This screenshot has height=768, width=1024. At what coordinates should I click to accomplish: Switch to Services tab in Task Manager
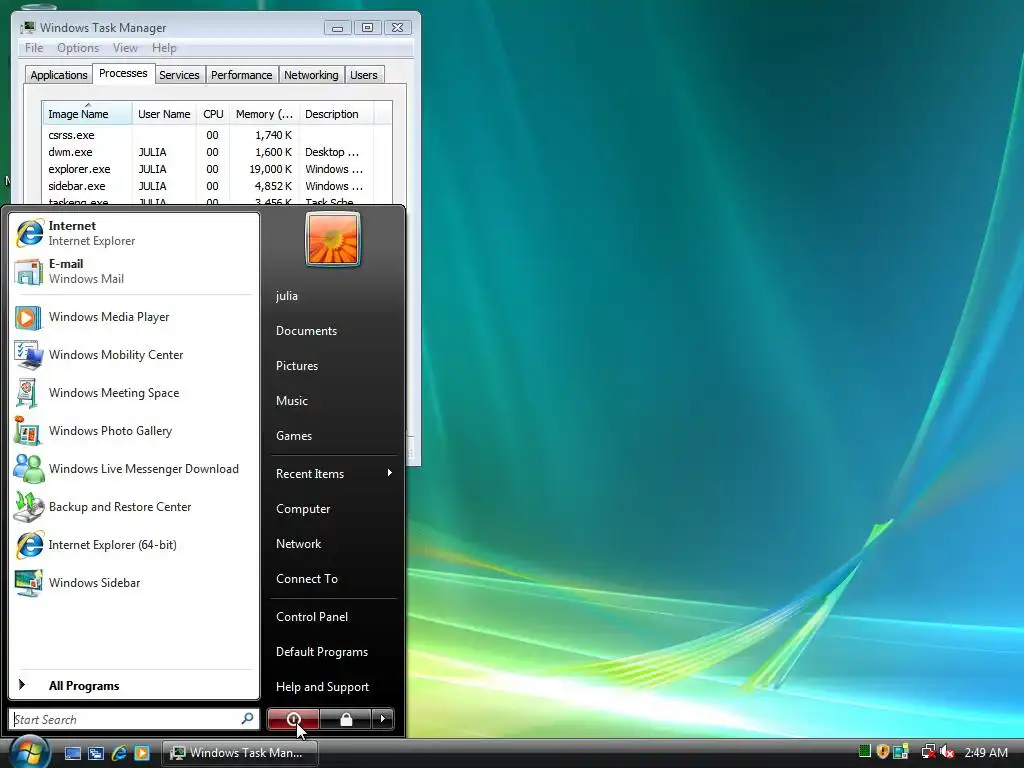[x=179, y=75]
